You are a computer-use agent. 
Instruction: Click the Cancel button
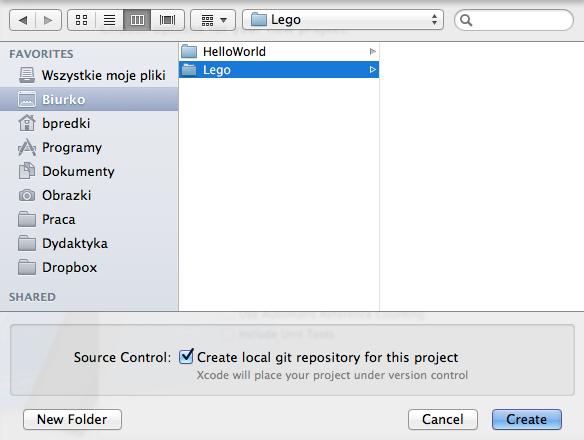point(443,420)
